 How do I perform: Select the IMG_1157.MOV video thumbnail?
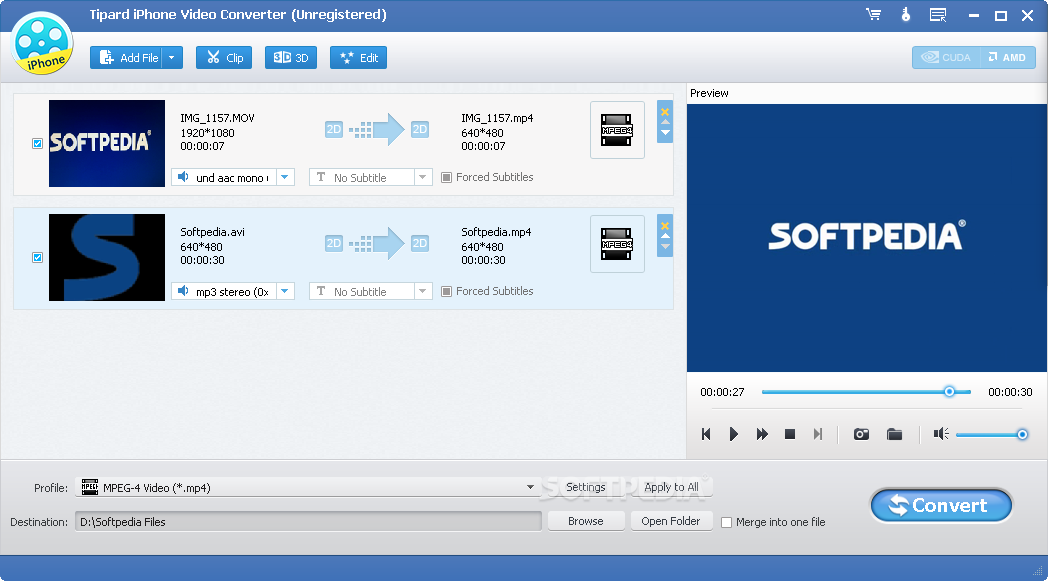click(107, 143)
